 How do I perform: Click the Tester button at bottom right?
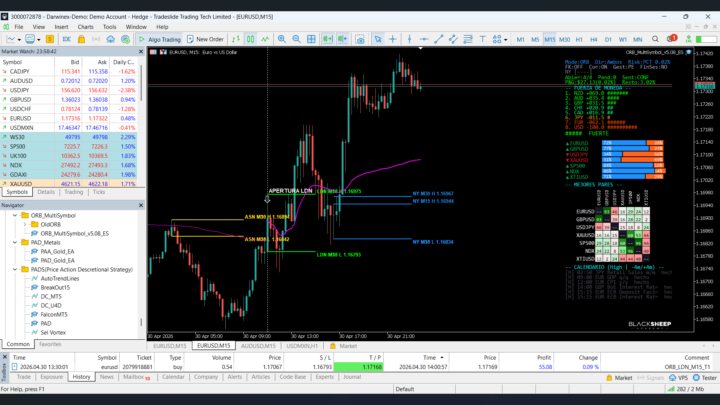tap(705, 377)
